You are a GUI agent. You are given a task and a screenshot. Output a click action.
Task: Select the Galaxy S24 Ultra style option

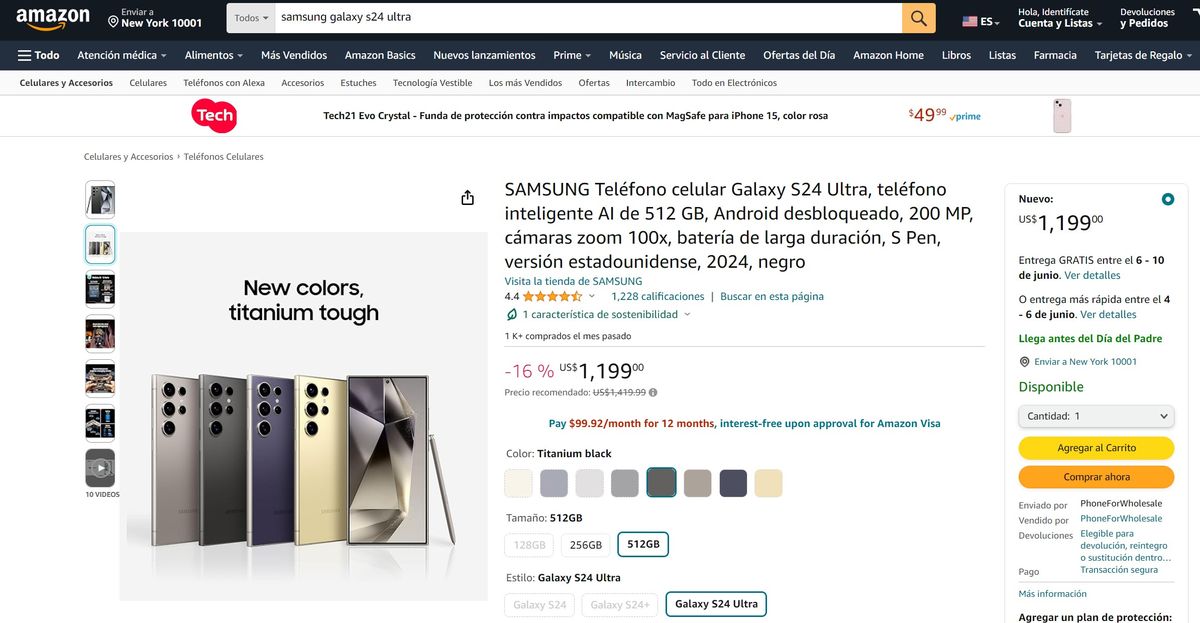pyautogui.click(x=716, y=604)
